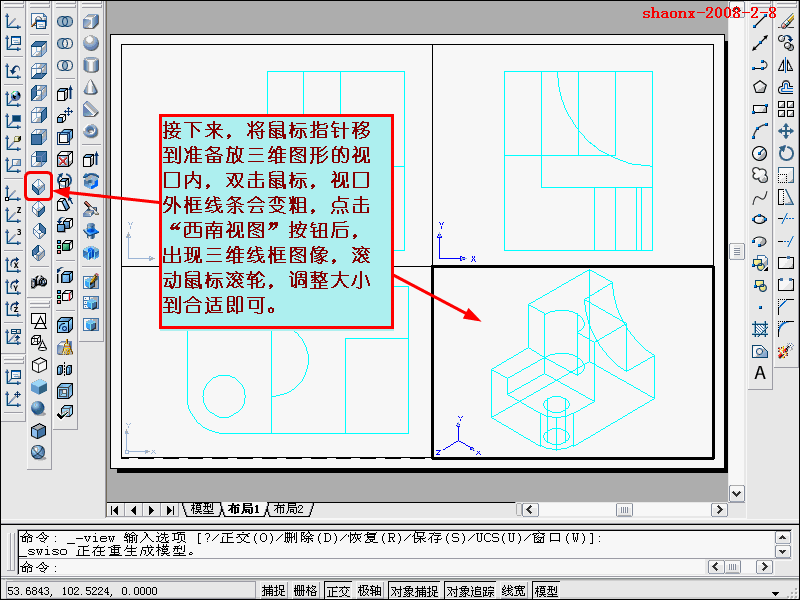Create a Cone solid
Image resolution: width=800 pixels, height=600 pixels.
pos(90,87)
